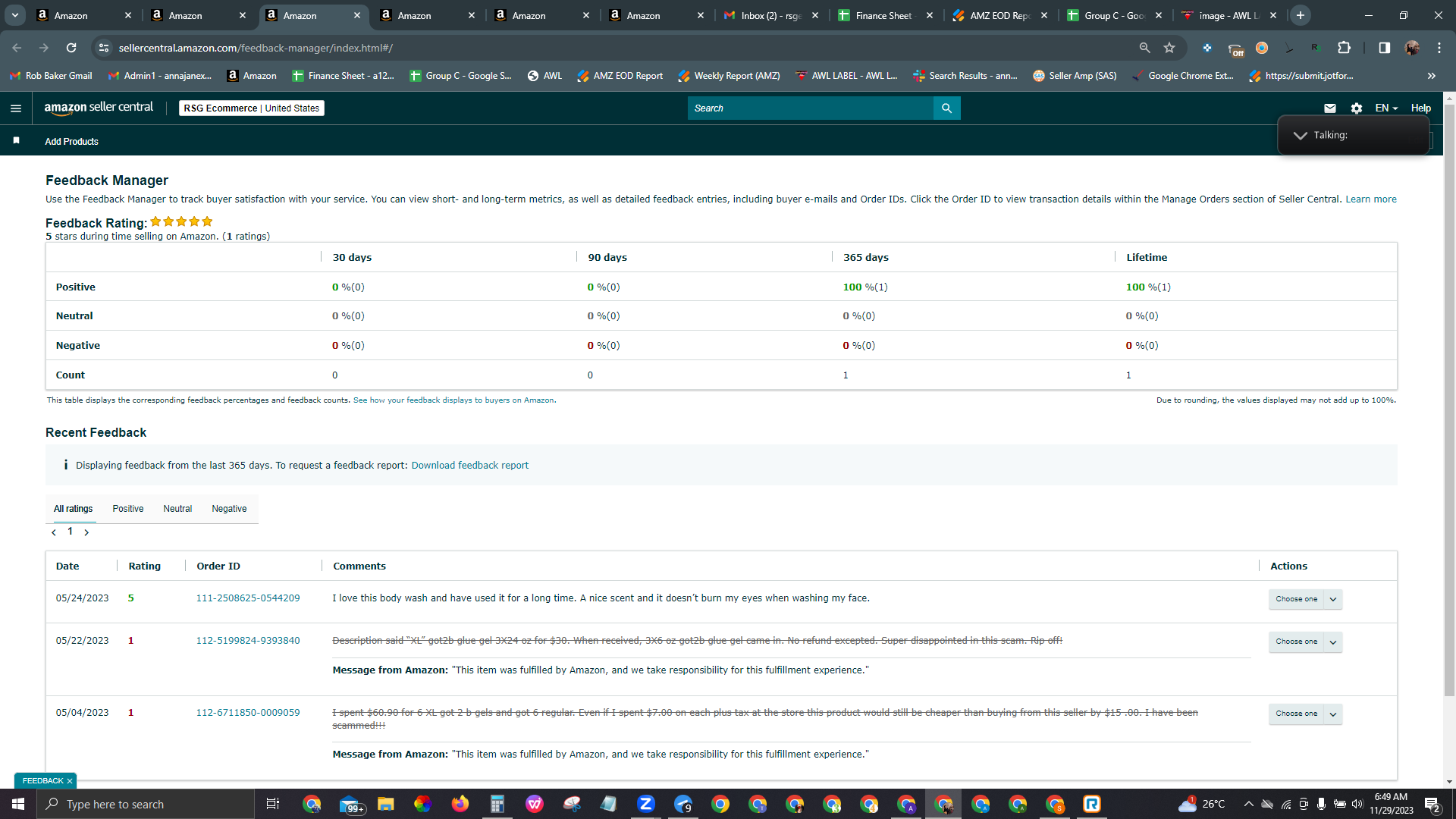This screenshot has height=819, width=1456.
Task: Open the Seller Amp (SAS) bookmark
Action: click(1075, 76)
